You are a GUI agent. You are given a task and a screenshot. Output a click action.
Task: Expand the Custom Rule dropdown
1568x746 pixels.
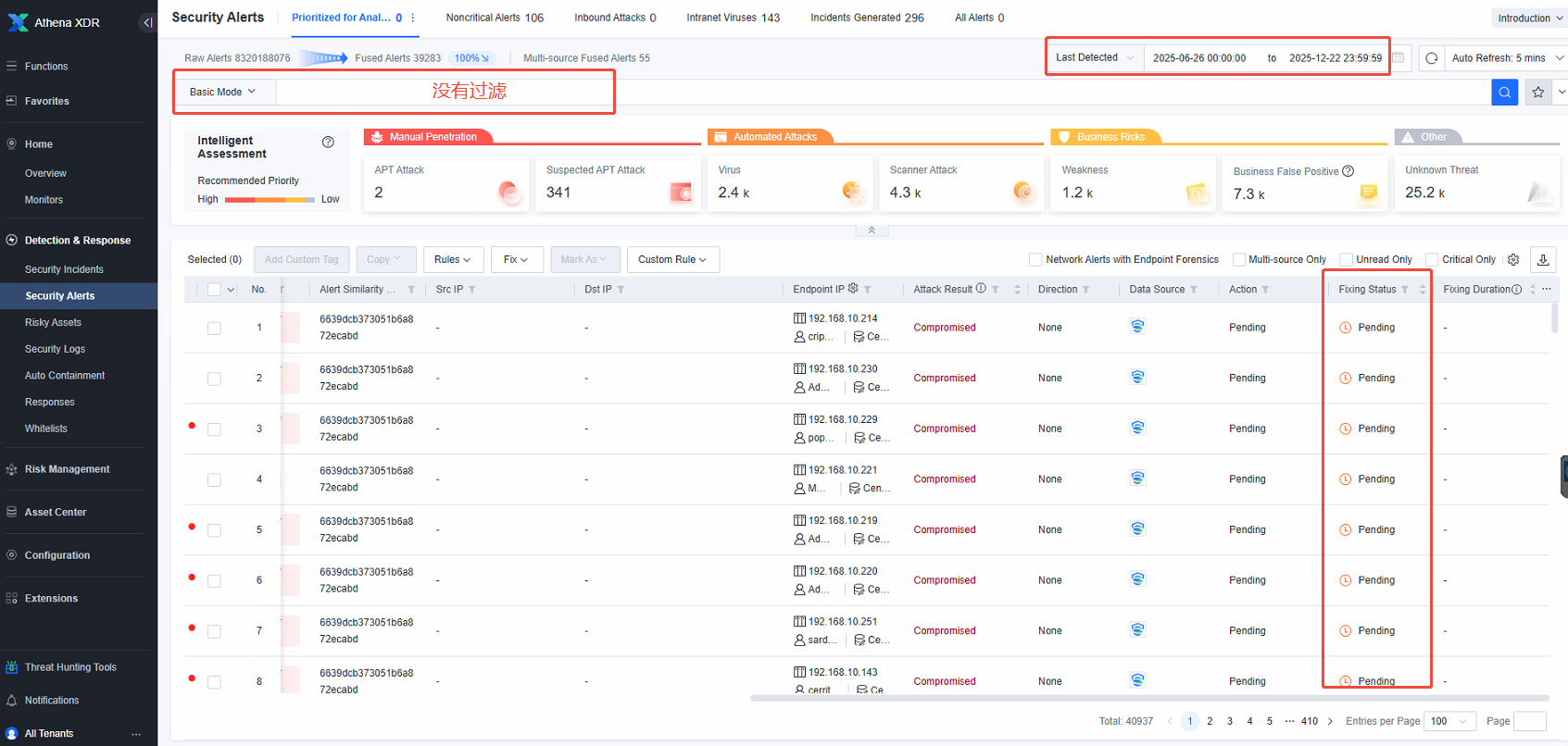[x=672, y=259]
